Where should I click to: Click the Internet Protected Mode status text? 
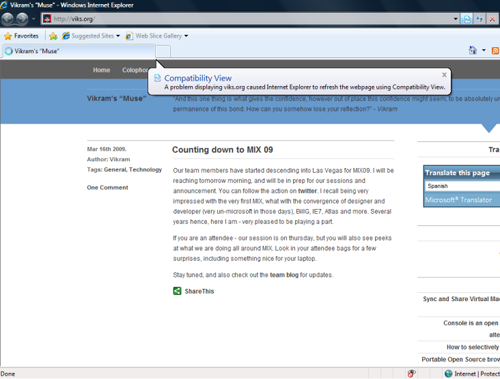477,374
